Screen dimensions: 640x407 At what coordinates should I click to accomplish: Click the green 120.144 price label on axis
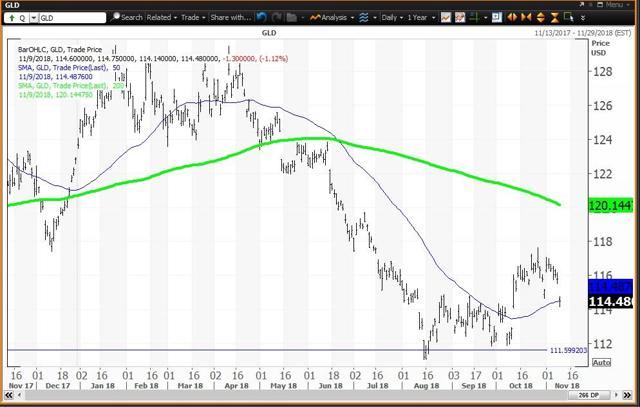coord(610,206)
